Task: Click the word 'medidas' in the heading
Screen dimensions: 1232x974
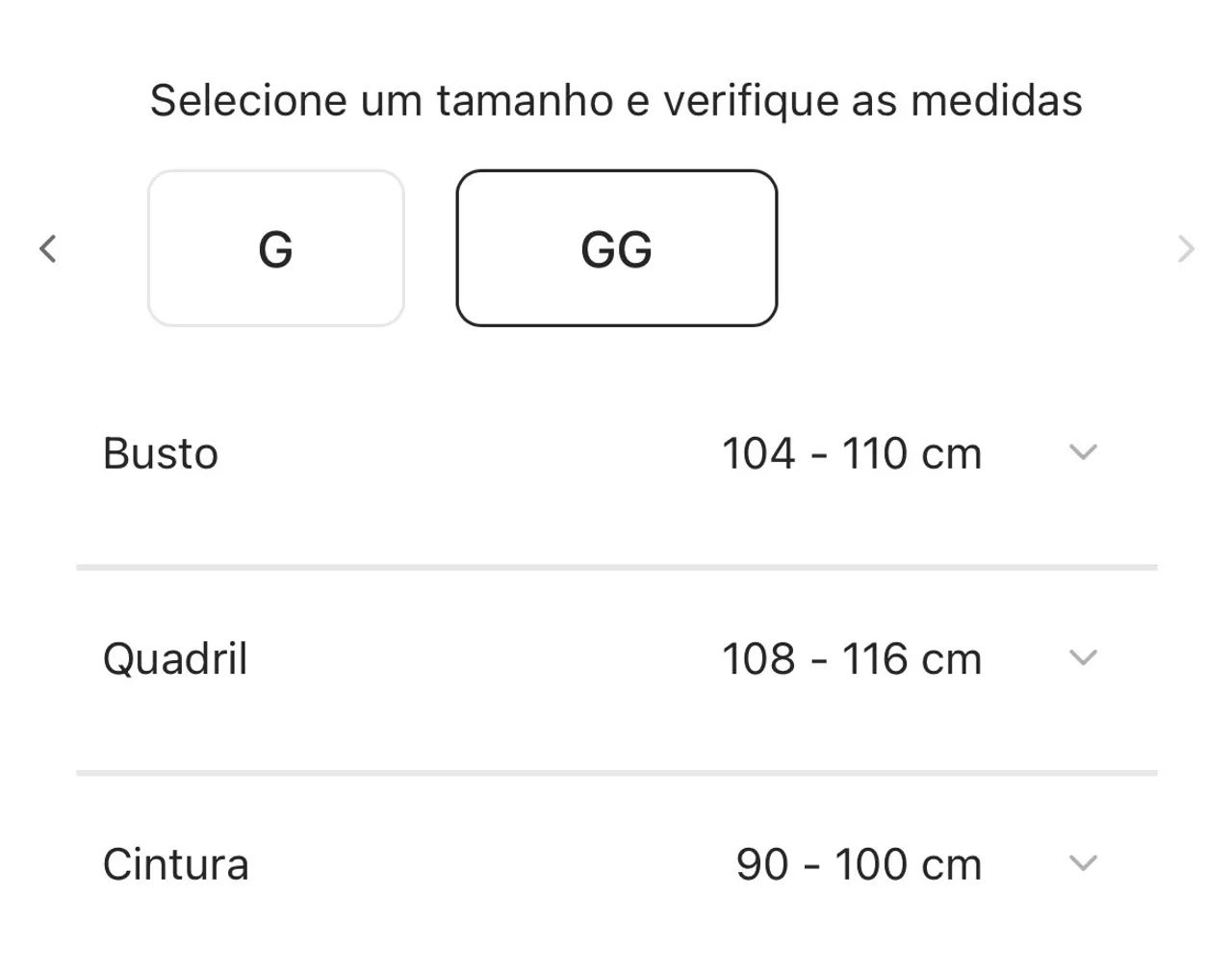Action: [x=997, y=100]
